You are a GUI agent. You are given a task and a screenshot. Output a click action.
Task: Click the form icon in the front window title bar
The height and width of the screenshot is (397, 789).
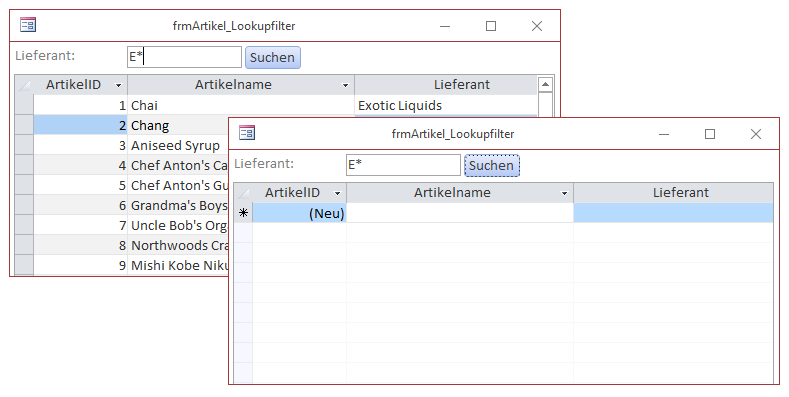coord(247,133)
